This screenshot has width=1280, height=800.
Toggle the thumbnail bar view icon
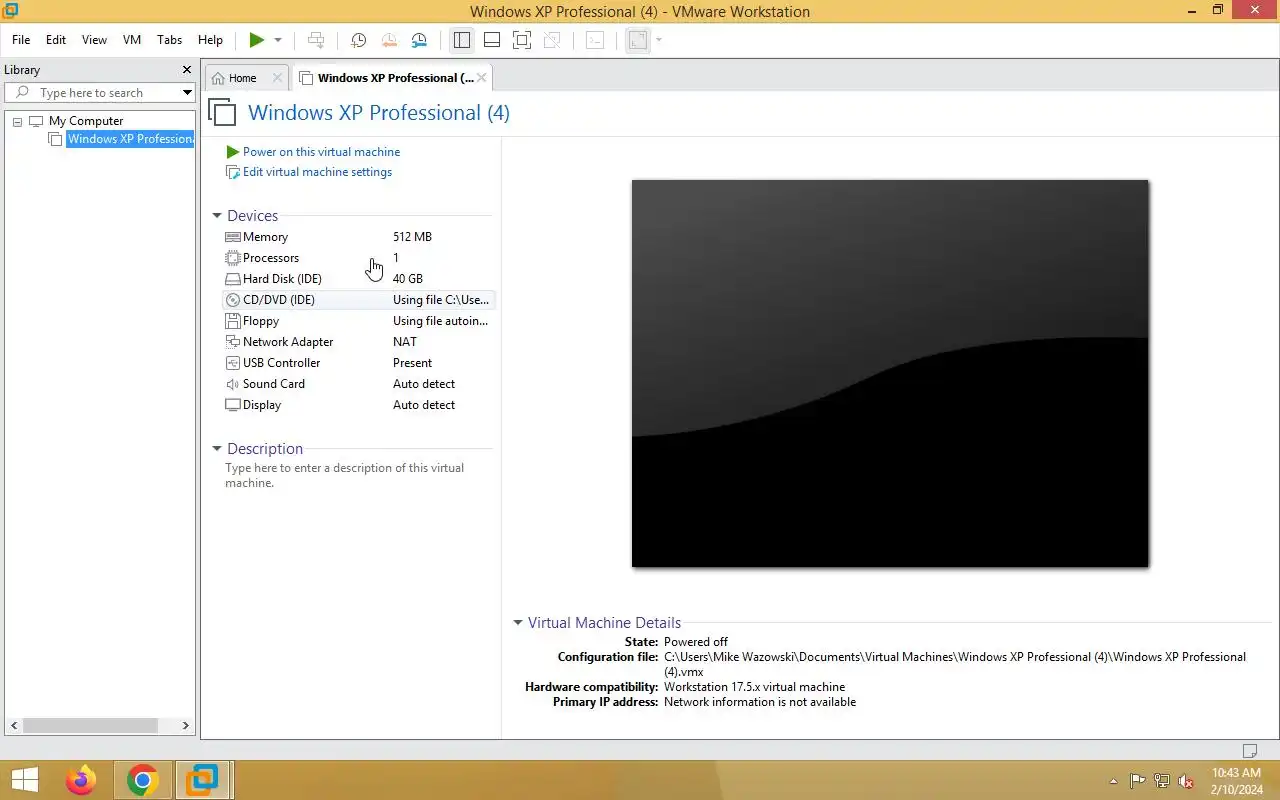491,40
